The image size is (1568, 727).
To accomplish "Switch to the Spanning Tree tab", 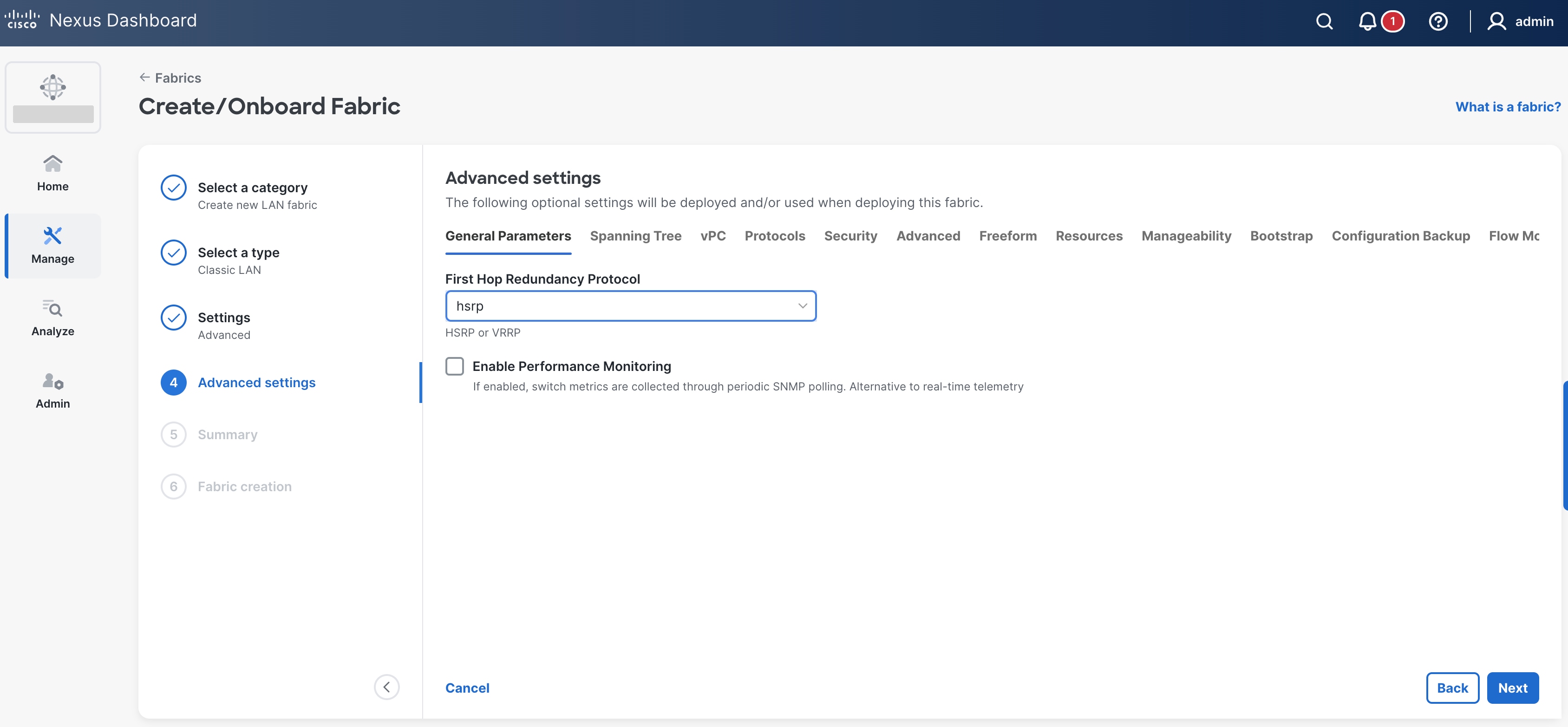I will (635, 236).
